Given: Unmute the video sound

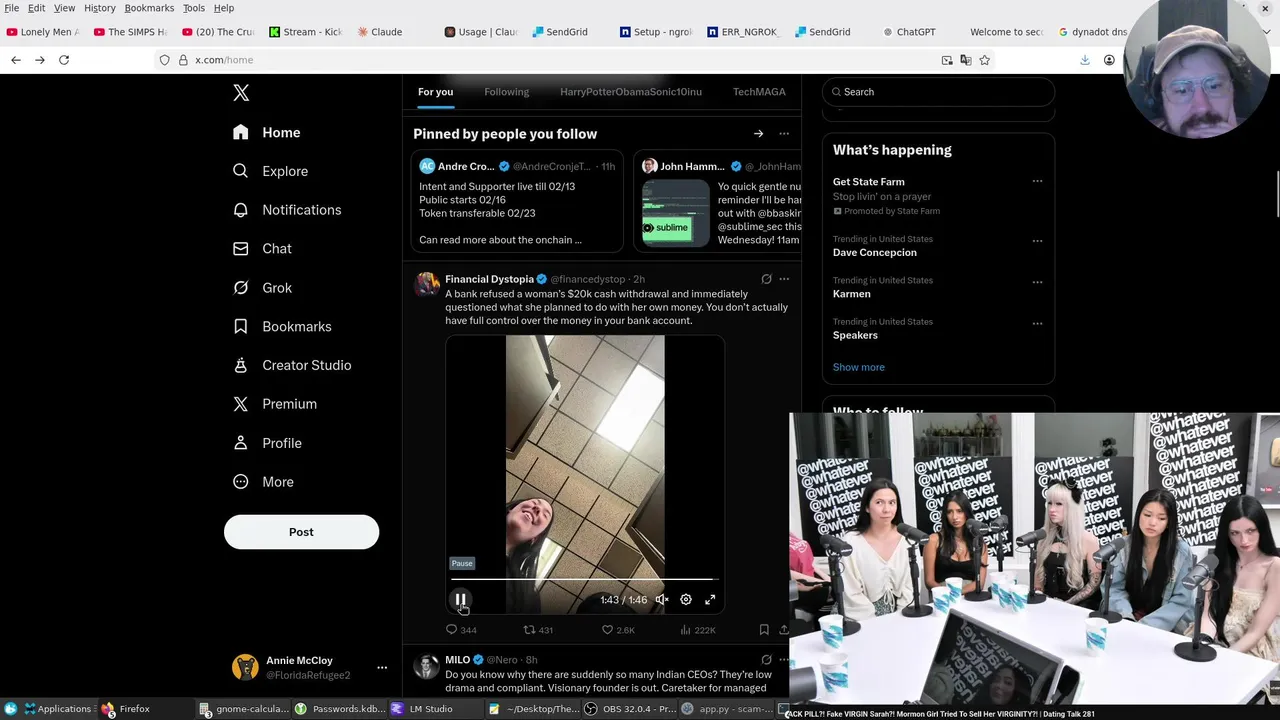Looking at the screenshot, I should 662,600.
